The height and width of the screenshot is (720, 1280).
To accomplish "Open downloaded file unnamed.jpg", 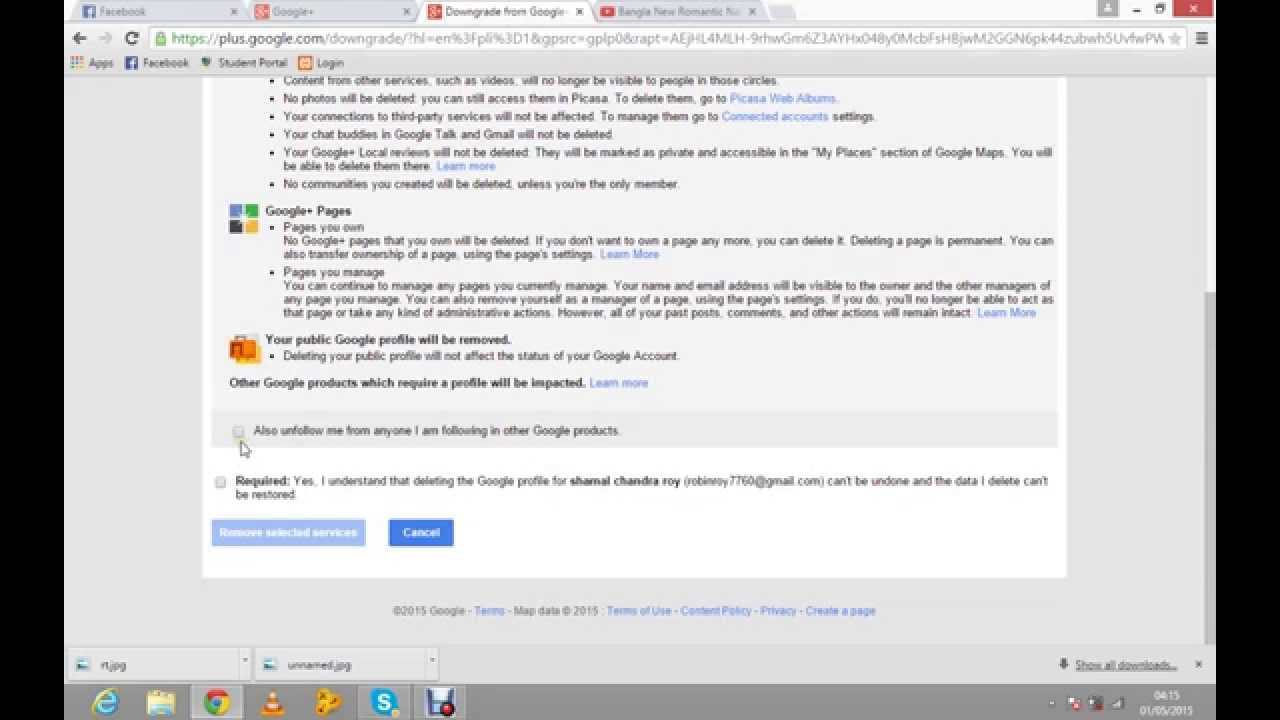I will [340, 665].
